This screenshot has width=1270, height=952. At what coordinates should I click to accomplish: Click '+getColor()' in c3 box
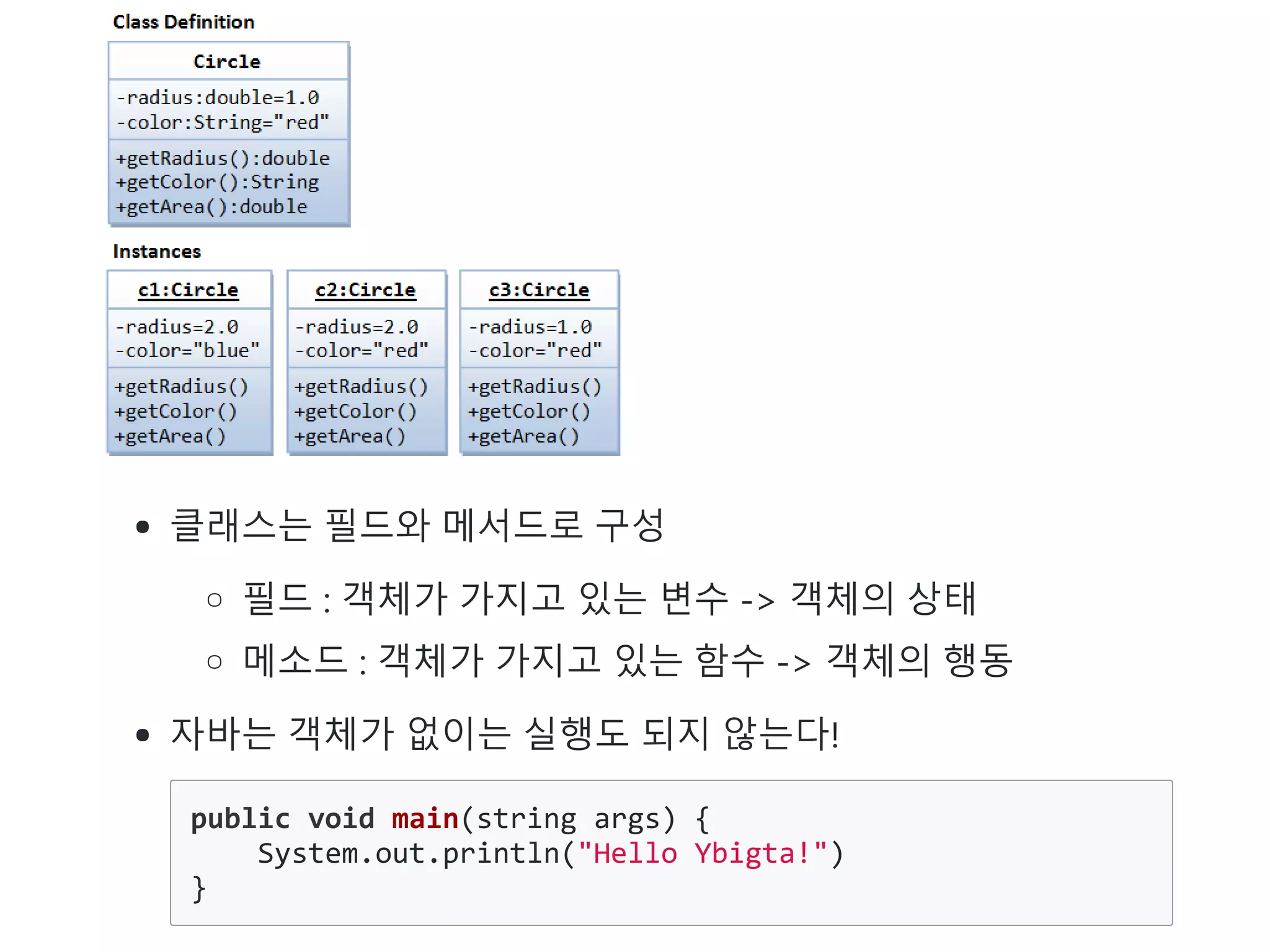click(530, 412)
